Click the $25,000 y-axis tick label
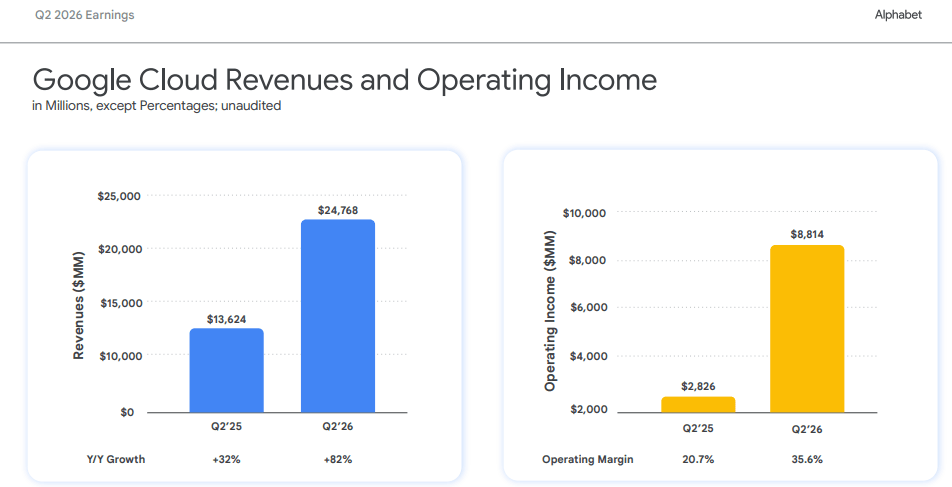Screen dimensions: 952x487 pyautogui.click(x=119, y=196)
